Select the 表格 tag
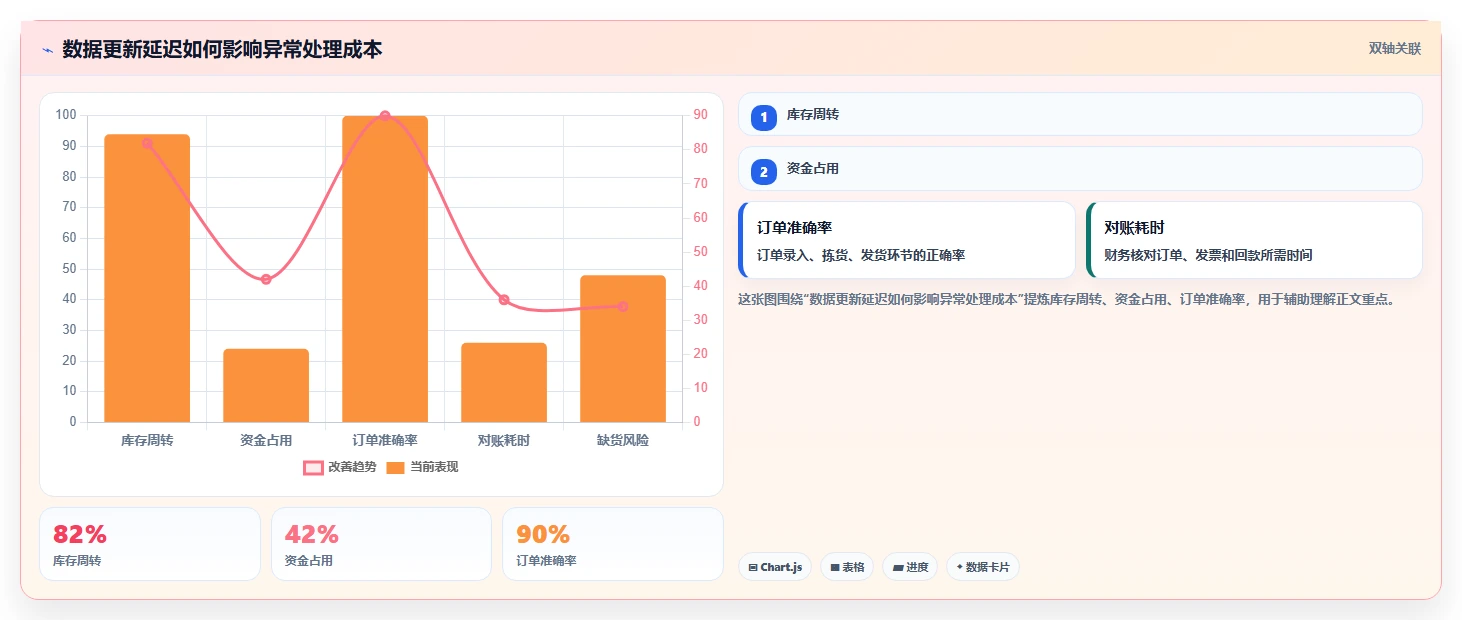Viewport: 1462px width, 620px height. click(847, 567)
